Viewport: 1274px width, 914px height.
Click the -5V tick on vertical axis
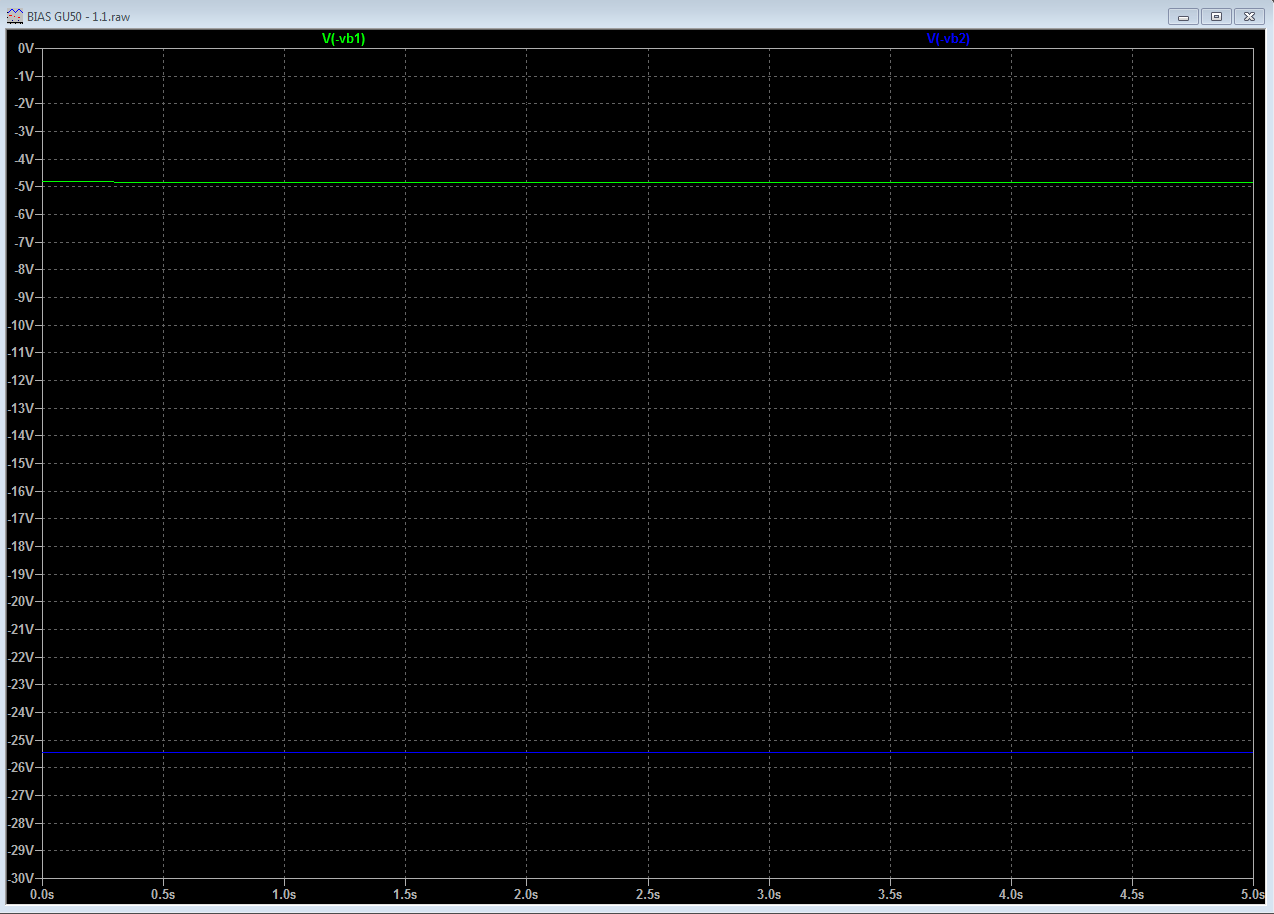[24, 187]
